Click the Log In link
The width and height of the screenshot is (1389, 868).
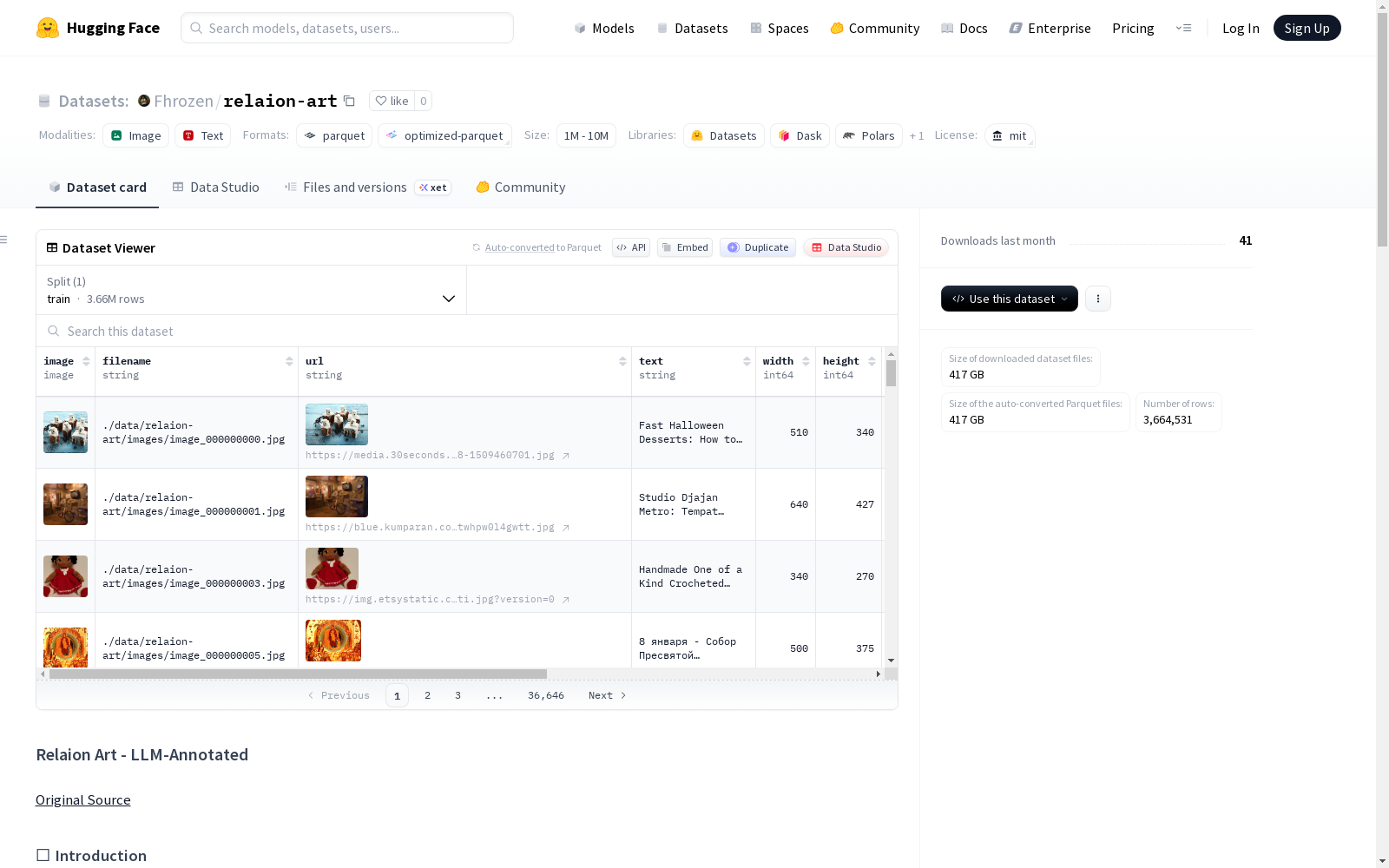(1241, 28)
